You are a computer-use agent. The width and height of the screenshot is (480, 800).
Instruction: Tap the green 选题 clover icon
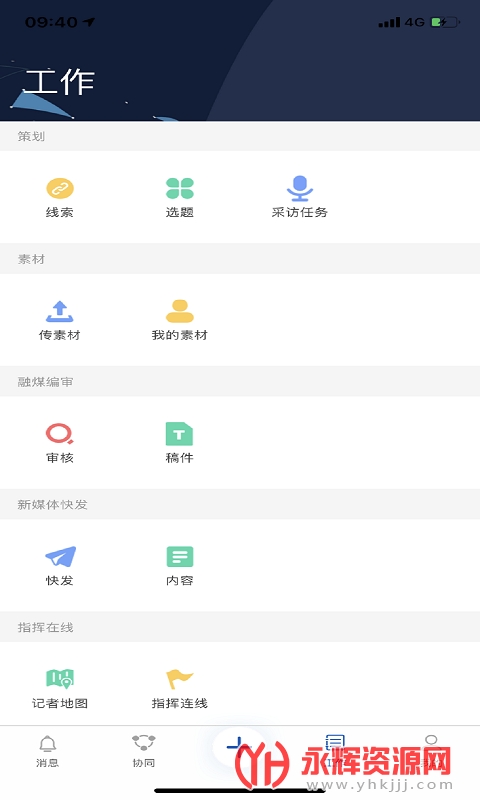[180, 188]
